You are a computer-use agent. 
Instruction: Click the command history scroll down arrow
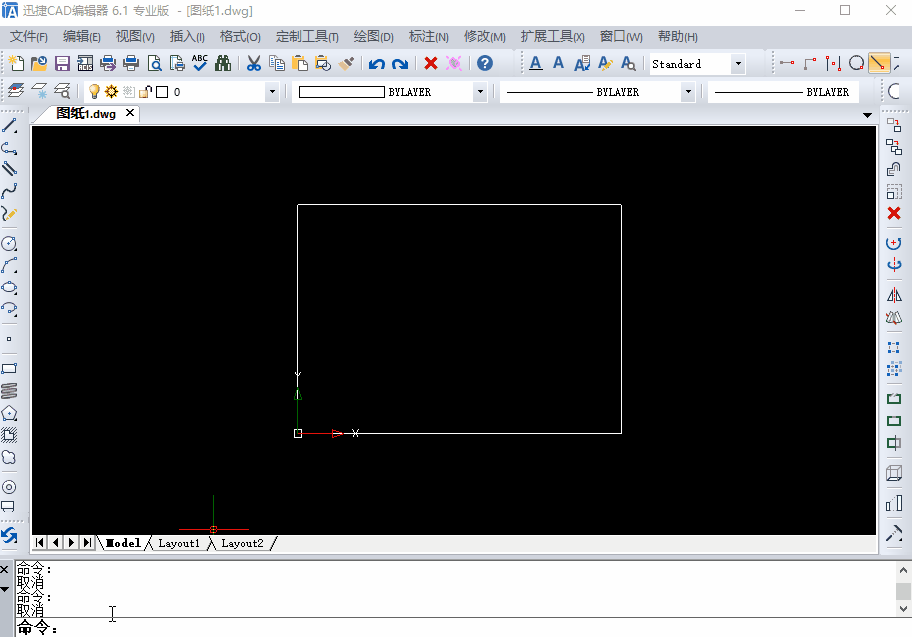pyautogui.click(x=903, y=608)
